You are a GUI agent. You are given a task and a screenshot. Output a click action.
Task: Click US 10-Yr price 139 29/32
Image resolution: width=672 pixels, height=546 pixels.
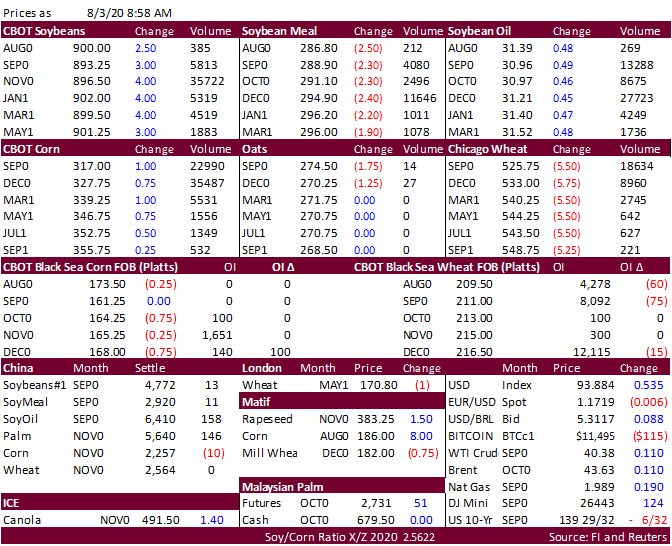tap(586, 520)
